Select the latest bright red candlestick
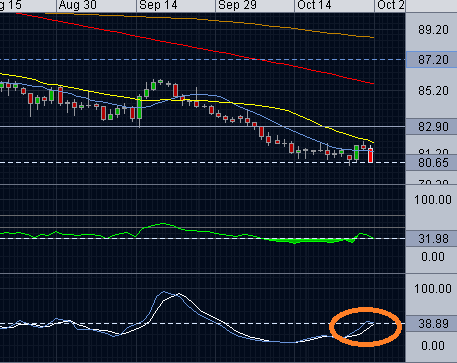 [370, 156]
